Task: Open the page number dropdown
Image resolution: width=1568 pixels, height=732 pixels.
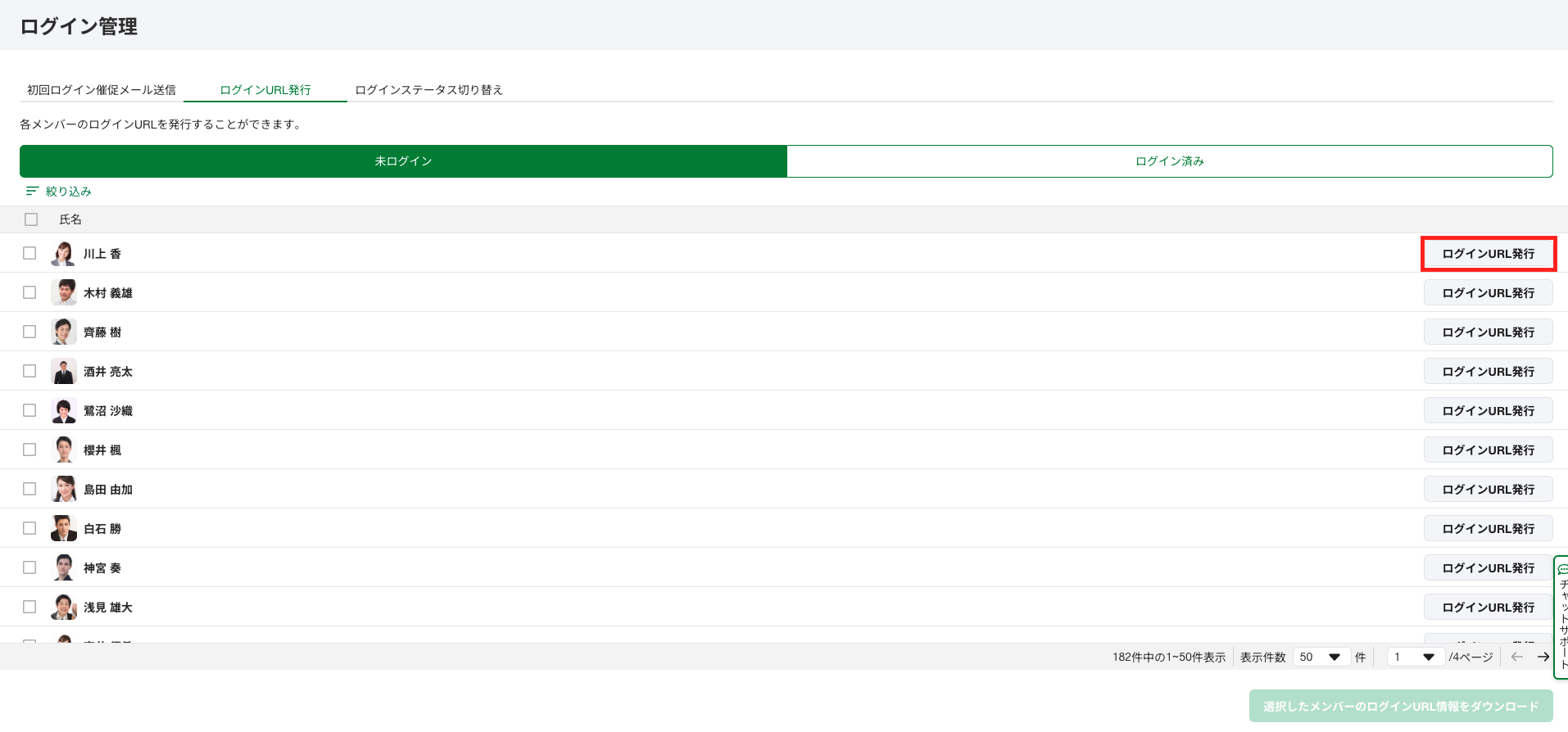Action: click(1415, 657)
